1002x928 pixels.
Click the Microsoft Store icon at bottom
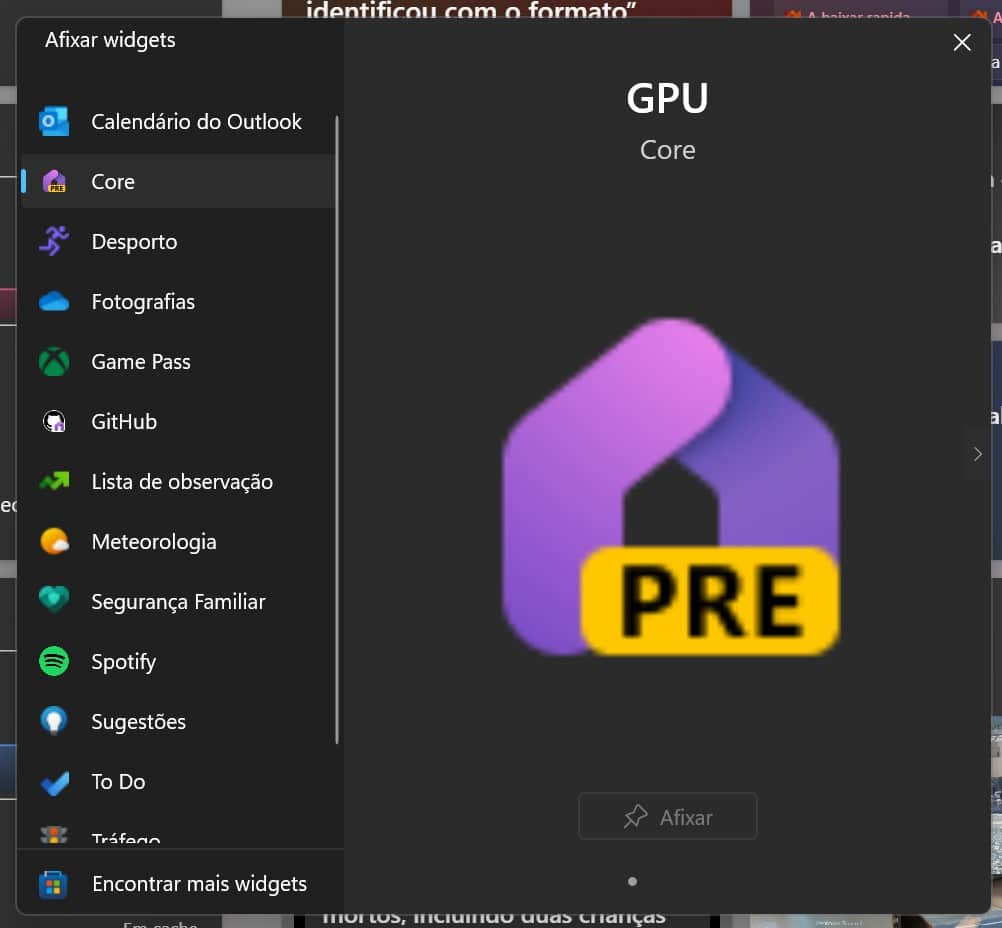coord(53,885)
